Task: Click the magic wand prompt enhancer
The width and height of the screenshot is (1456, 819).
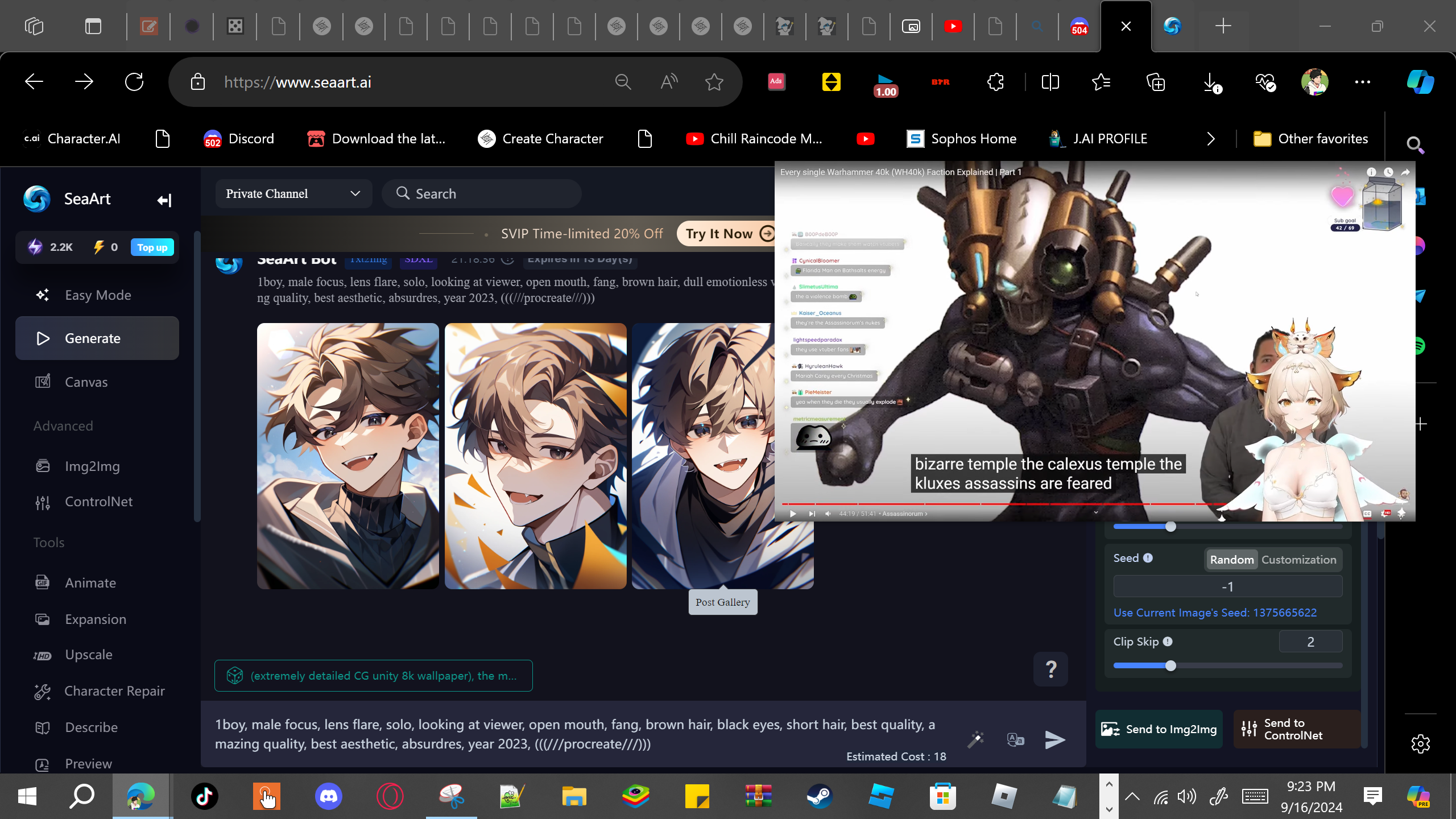Action: [976, 739]
